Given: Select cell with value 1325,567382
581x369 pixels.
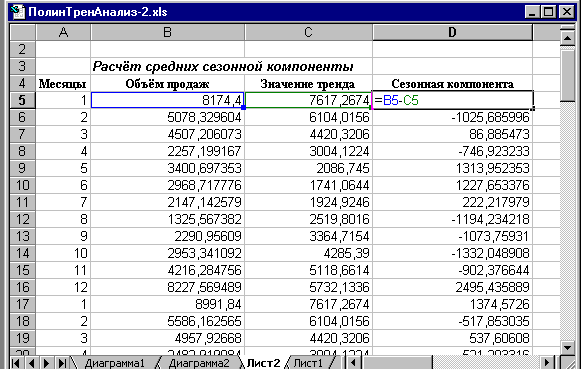Looking at the screenshot, I should 167,219.
